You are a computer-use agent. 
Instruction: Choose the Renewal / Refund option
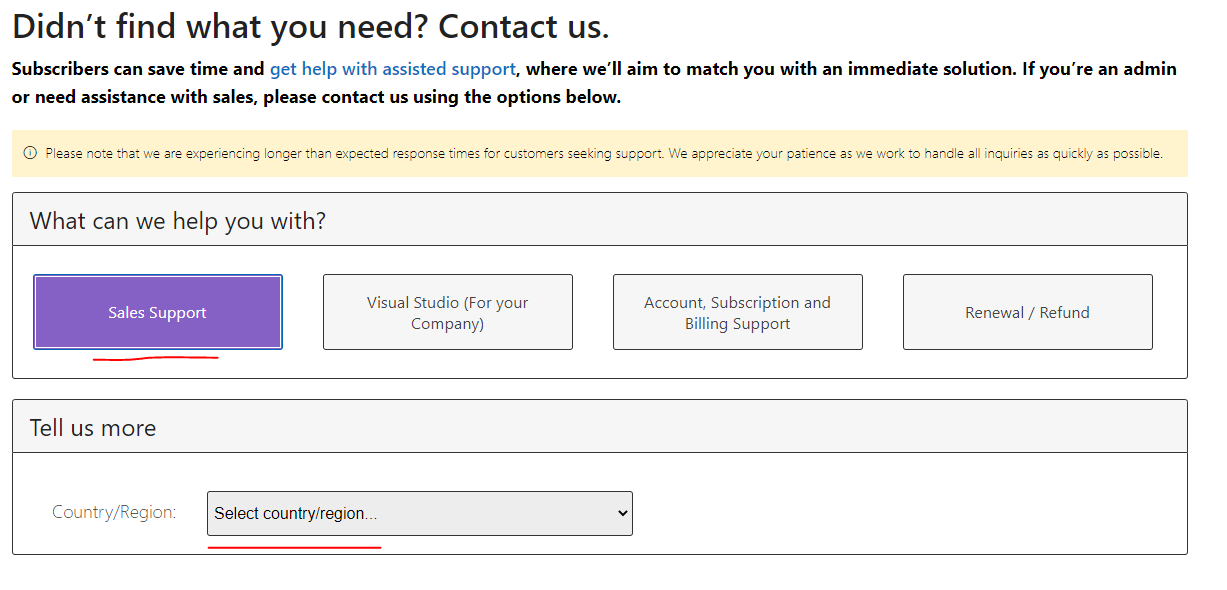click(1028, 312)
